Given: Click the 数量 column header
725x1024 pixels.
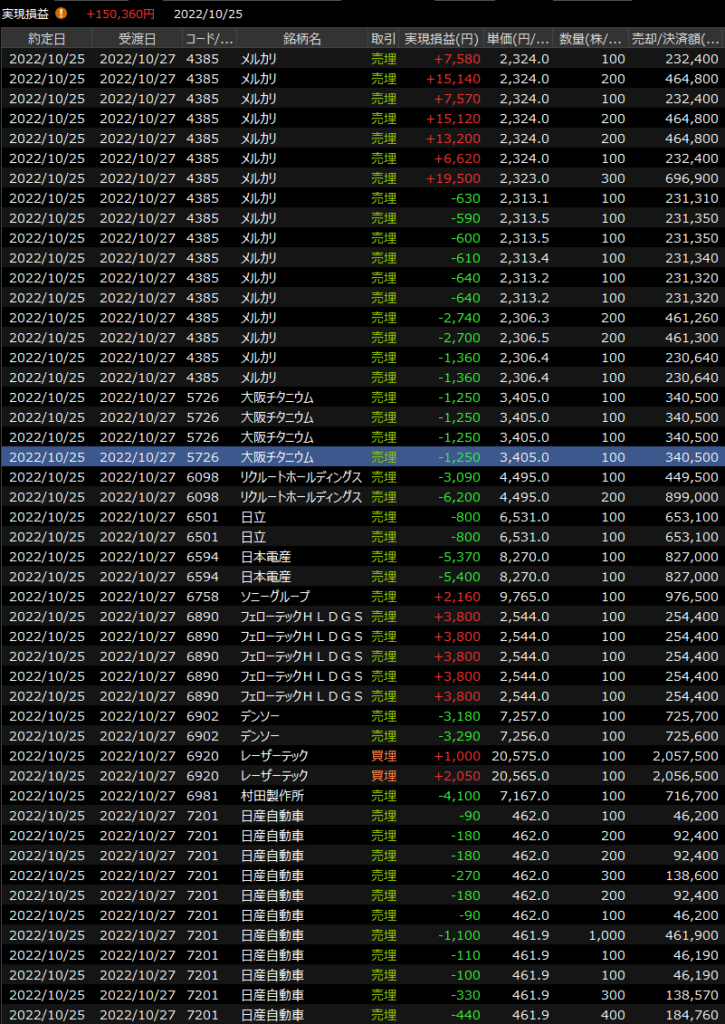Looking at the screenshot, I should (591, 38).
